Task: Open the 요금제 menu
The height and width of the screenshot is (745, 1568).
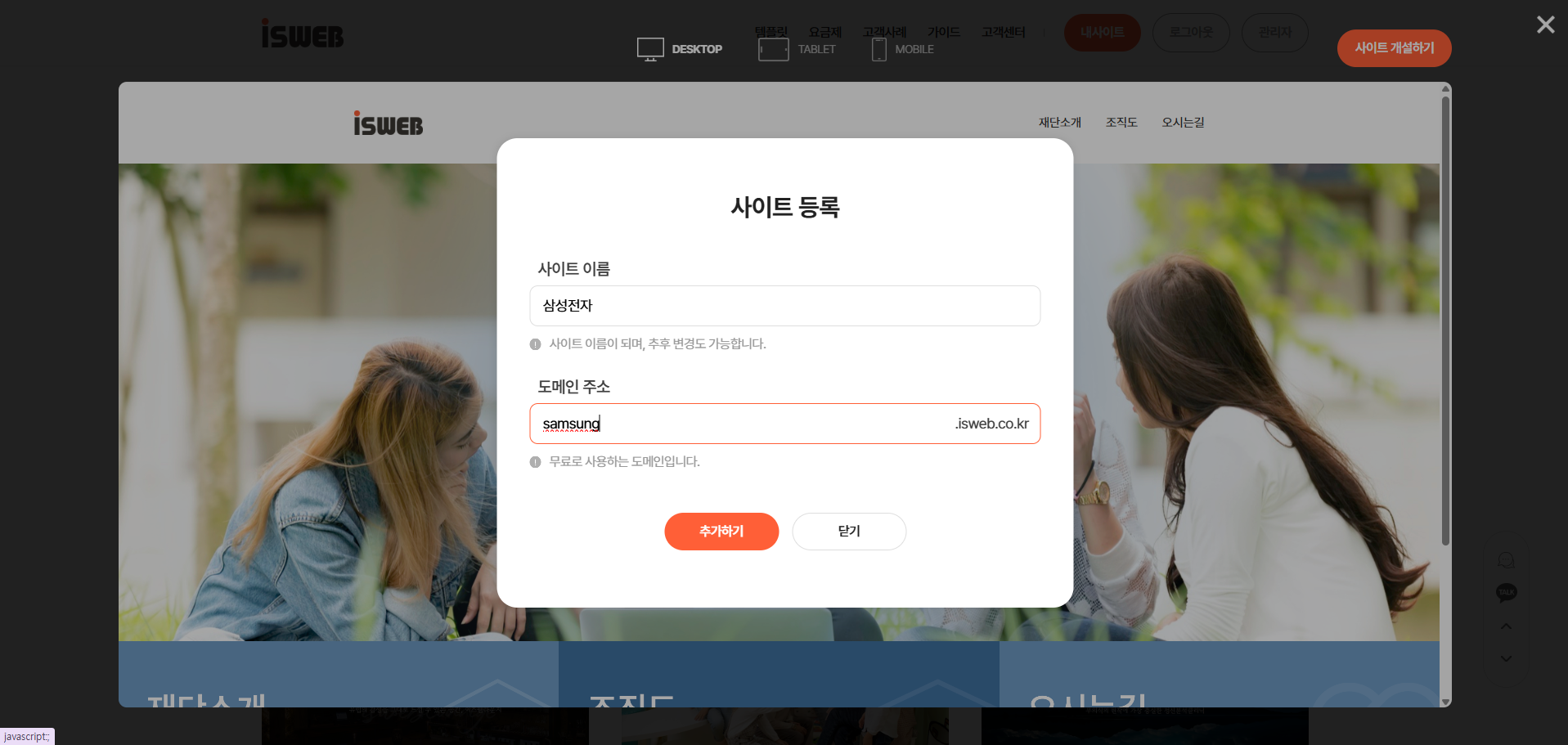Action: point(825,32)
